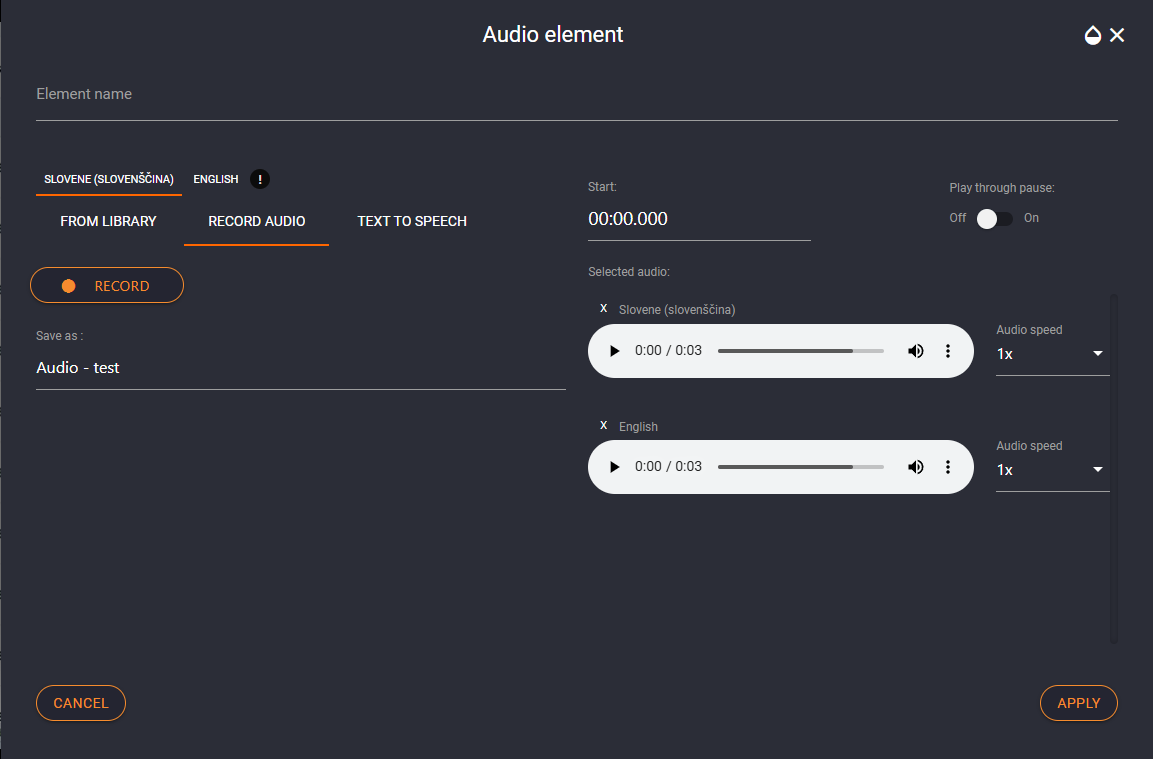Toggle Play through pause switch
The width and height of the screenshot is (1153, 759).
click(x=994, y=218)
